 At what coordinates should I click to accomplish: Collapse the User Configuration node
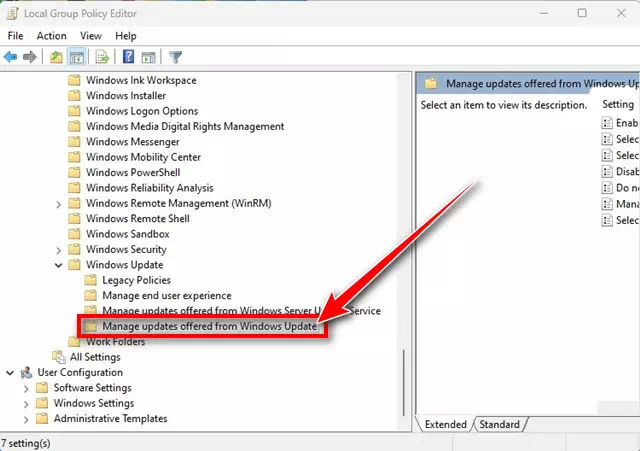[x=10, y=373]
